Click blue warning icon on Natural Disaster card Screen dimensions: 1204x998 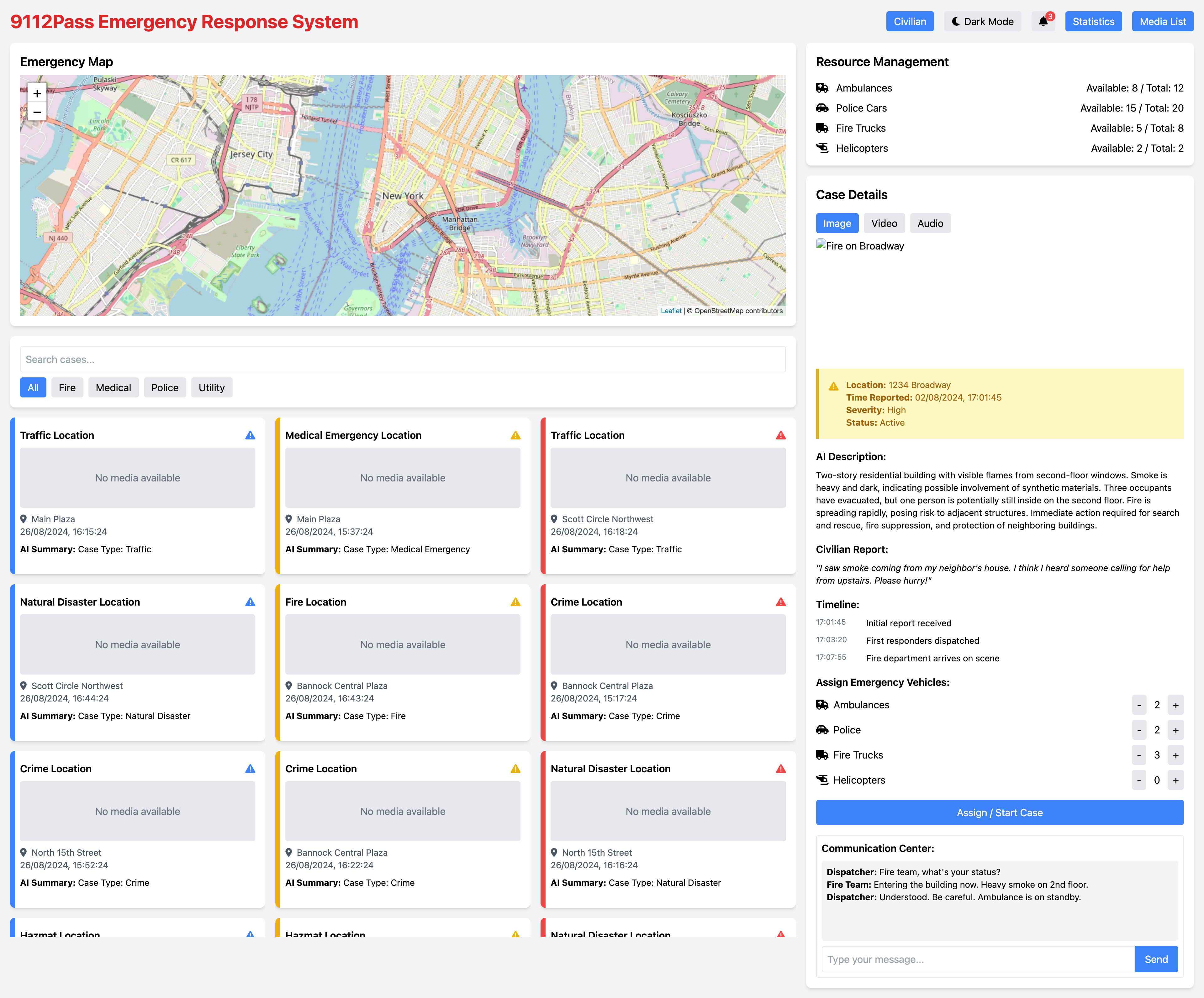click(x=250, y=602)
